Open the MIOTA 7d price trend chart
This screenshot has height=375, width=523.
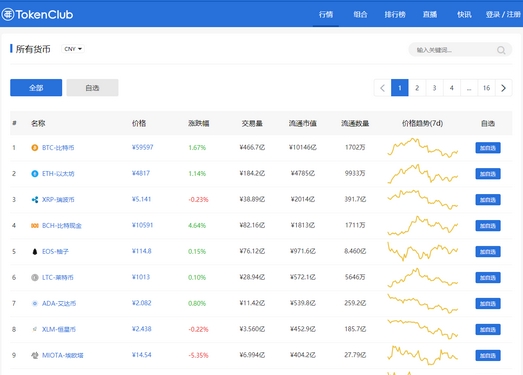tap(422, 355)
